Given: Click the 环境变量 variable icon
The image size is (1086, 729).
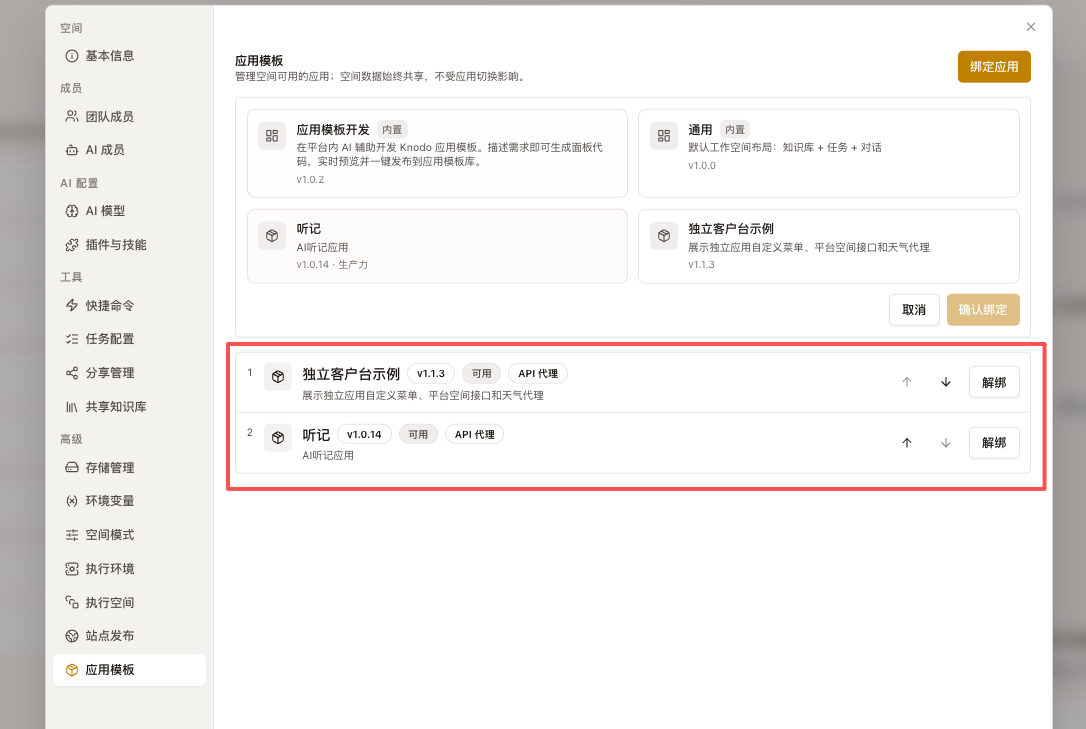Looking at the screenshot, I should pyautogui.click(x=72, y=501).
